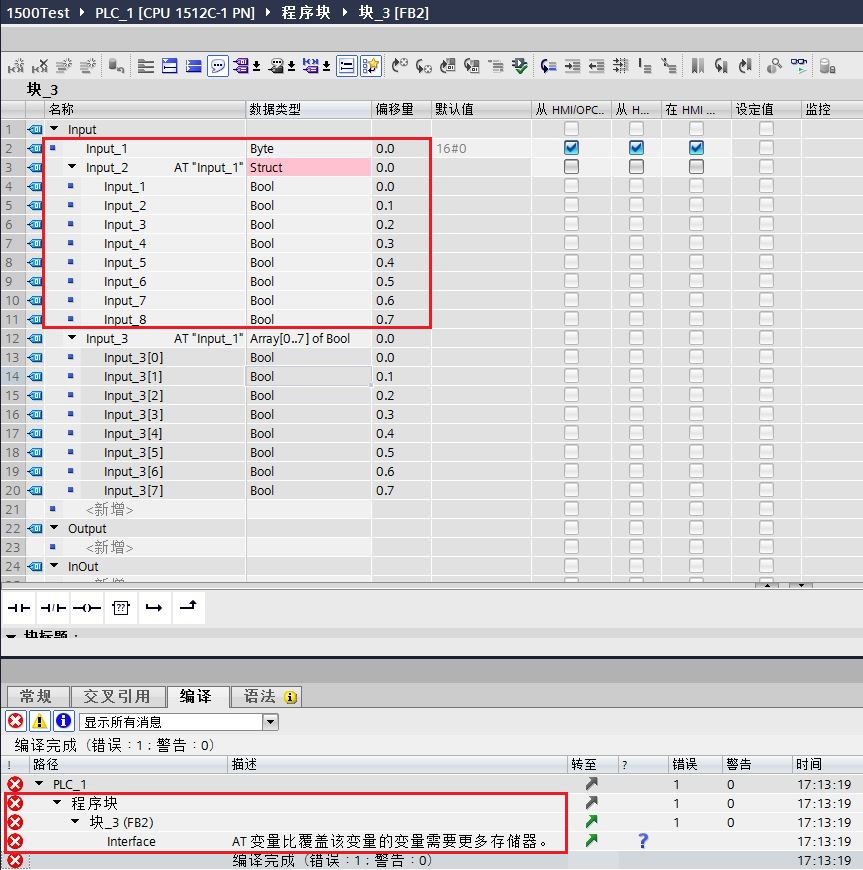
Task: Collapse 块_3 (FB2) node in compile messages
Action: (75, 821)
